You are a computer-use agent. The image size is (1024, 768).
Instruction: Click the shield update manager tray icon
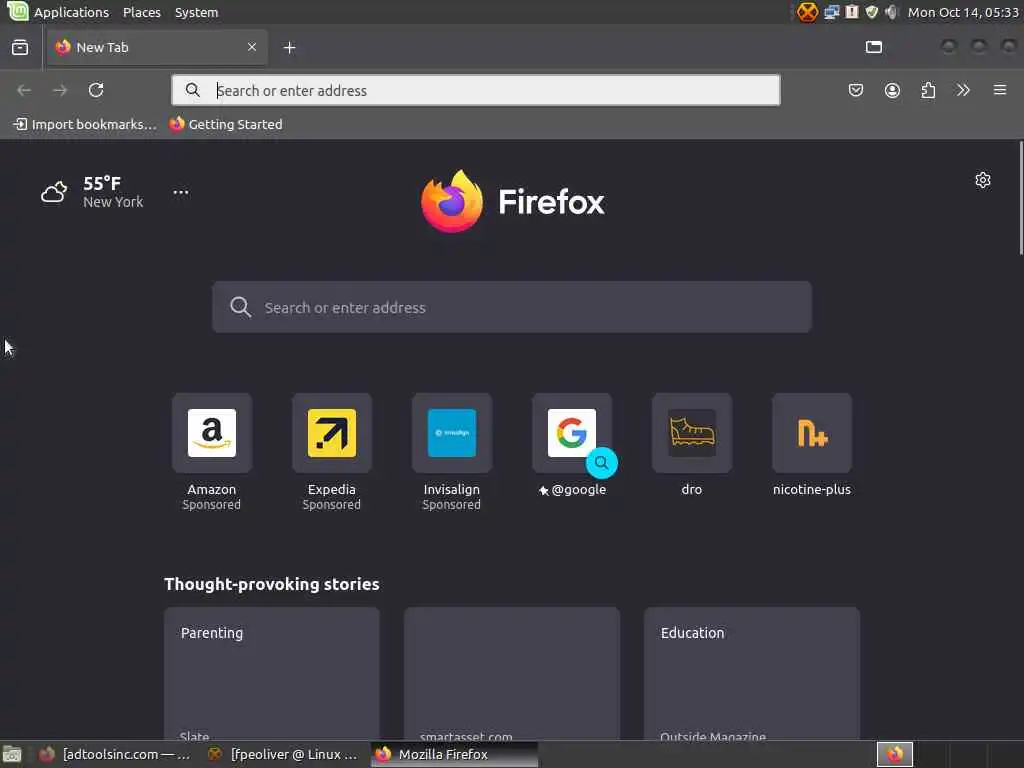click(x=871, y=12)
